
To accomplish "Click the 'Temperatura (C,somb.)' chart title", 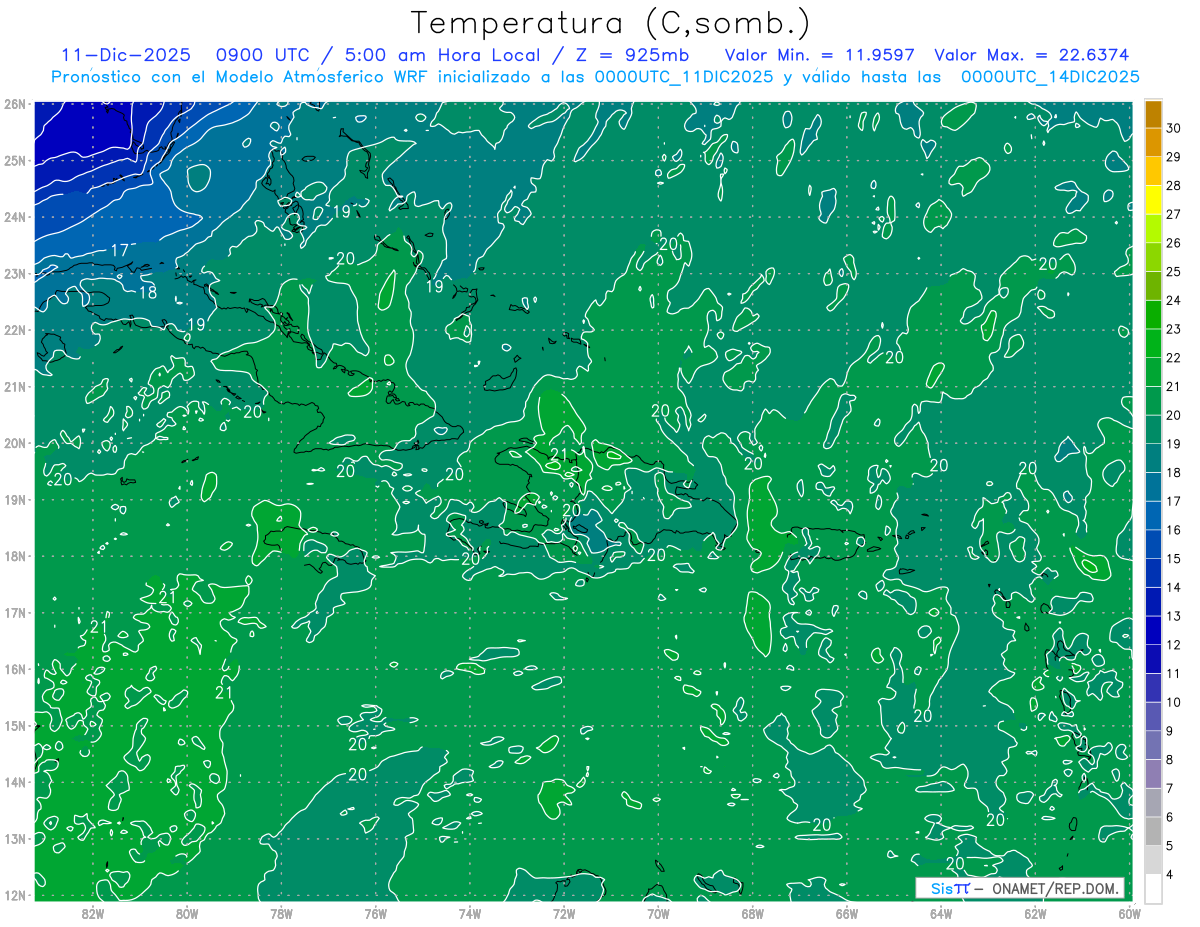I will [x=611, y=23].
